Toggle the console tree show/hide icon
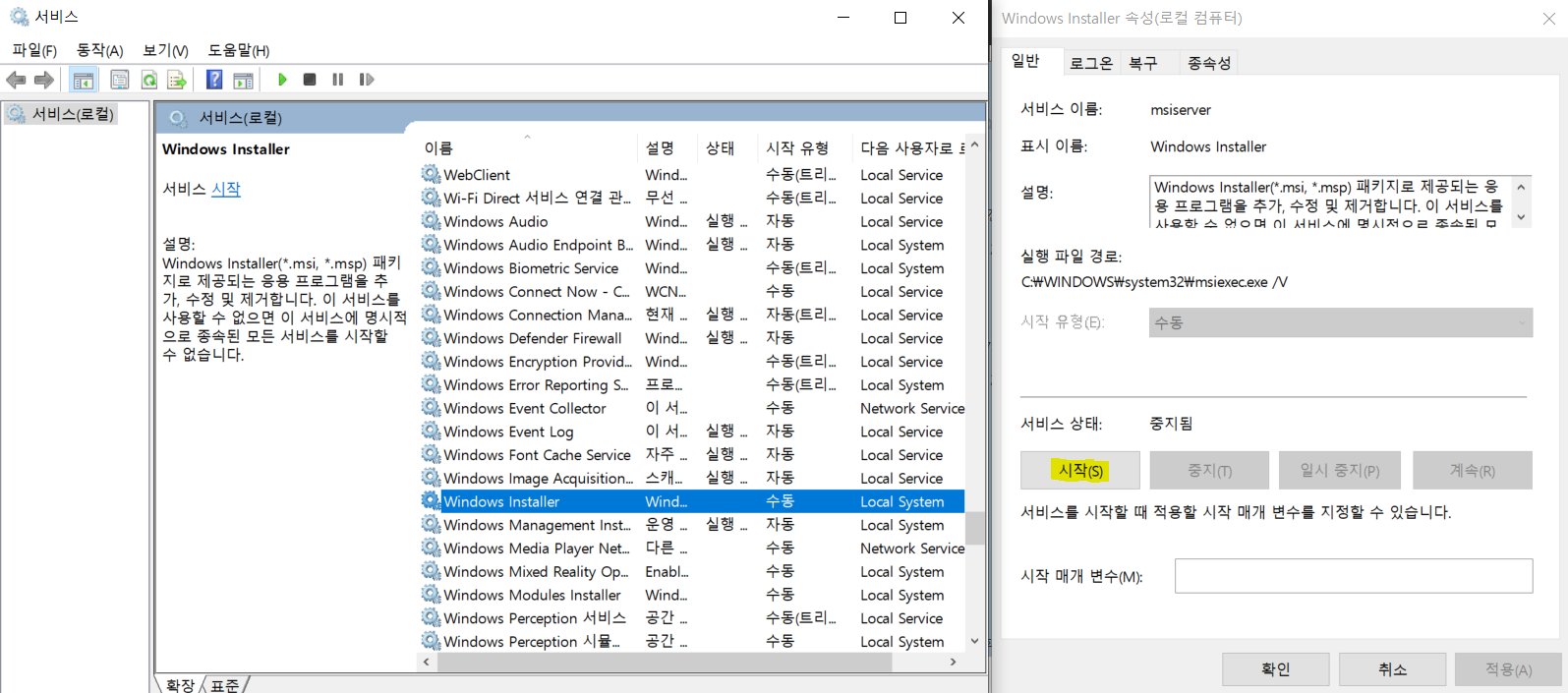This screenshot has width=1568, height=693. pyautogui.click(x=84, y=80)
